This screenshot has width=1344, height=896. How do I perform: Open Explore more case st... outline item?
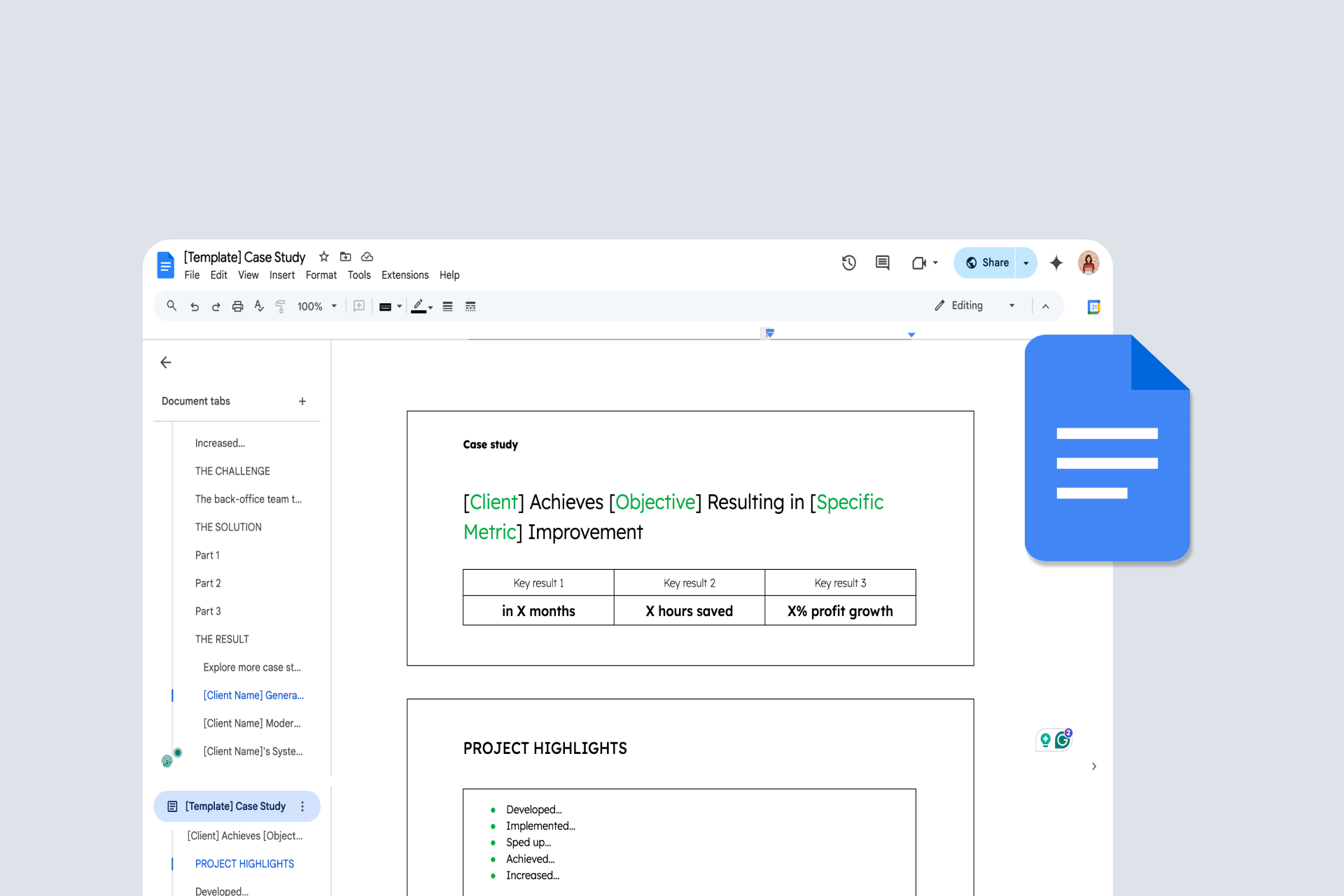pyautogui.click(x=252, y=667)
